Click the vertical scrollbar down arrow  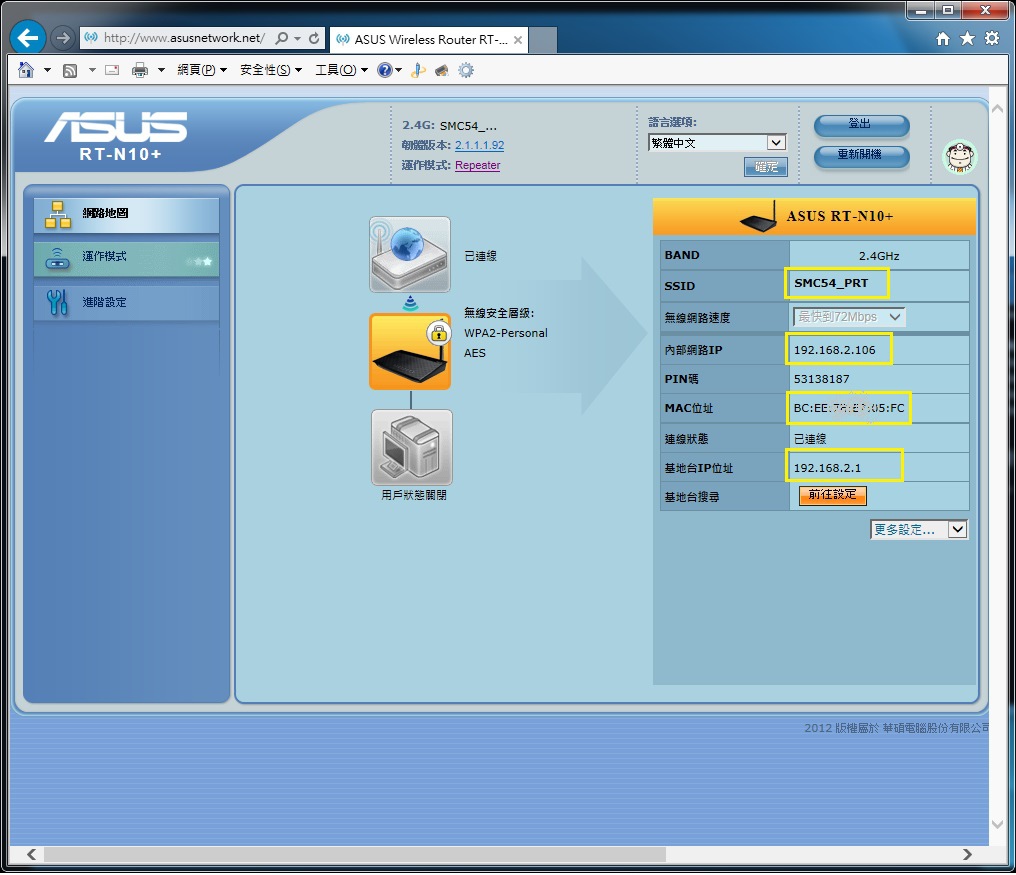pyautogui.click(x=998, y=824)
